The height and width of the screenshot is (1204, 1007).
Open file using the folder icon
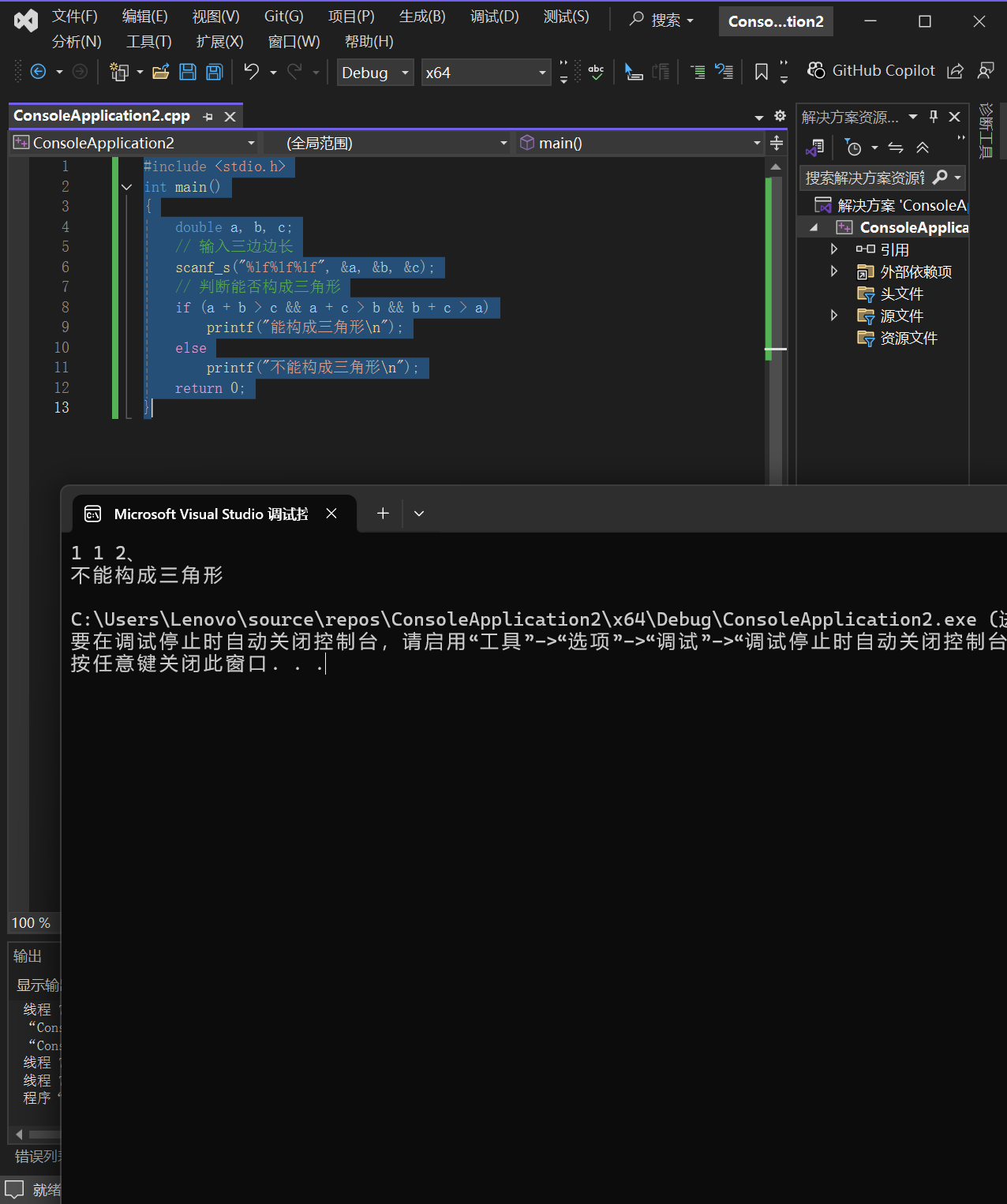click(161, 72)
